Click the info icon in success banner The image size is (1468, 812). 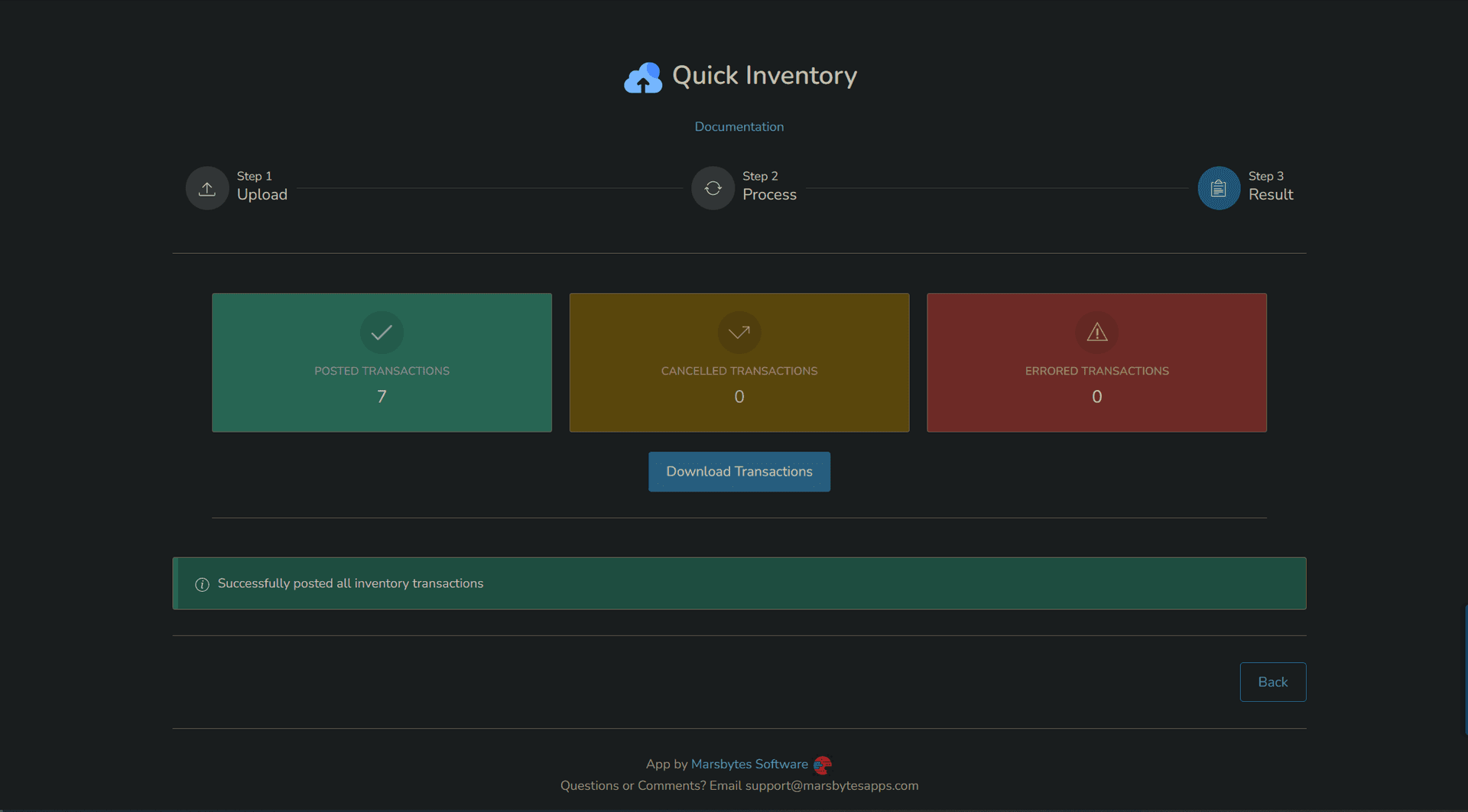click(202, 584)
